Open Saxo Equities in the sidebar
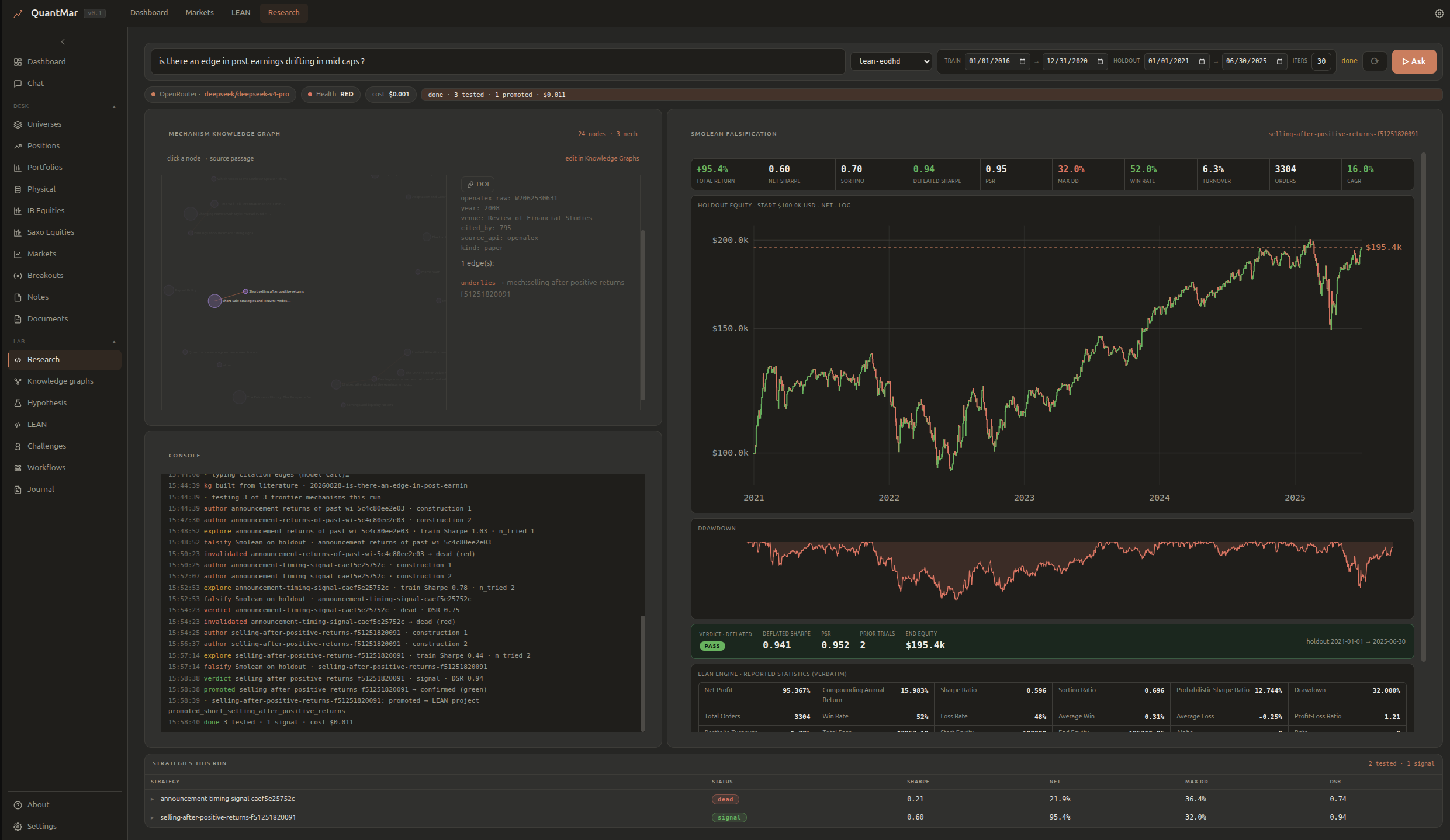Viewport: 1450px width, 840px height. 64,232
